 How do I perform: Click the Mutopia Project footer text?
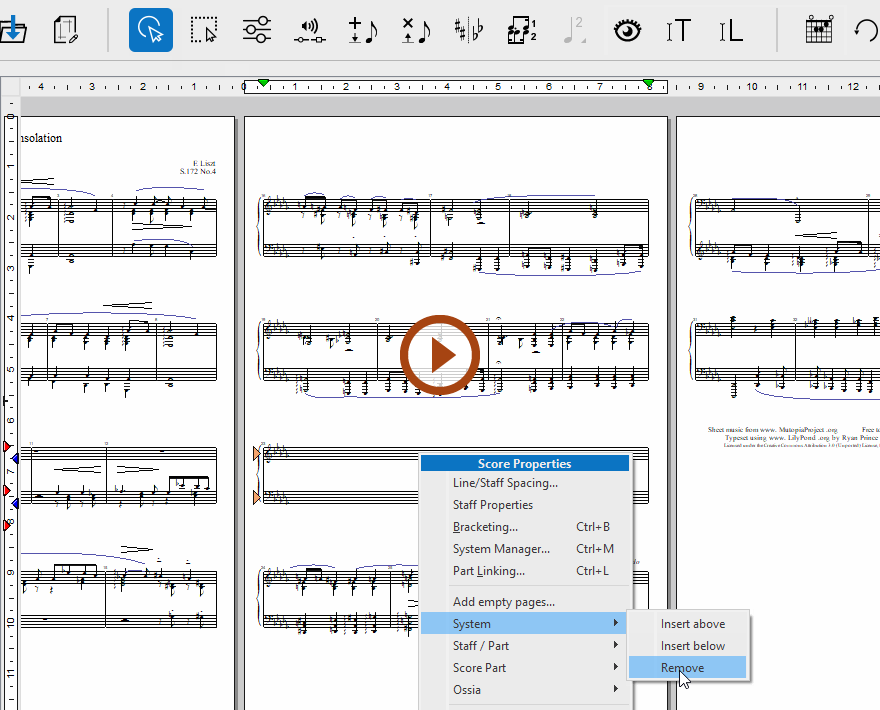click(772, 429)
